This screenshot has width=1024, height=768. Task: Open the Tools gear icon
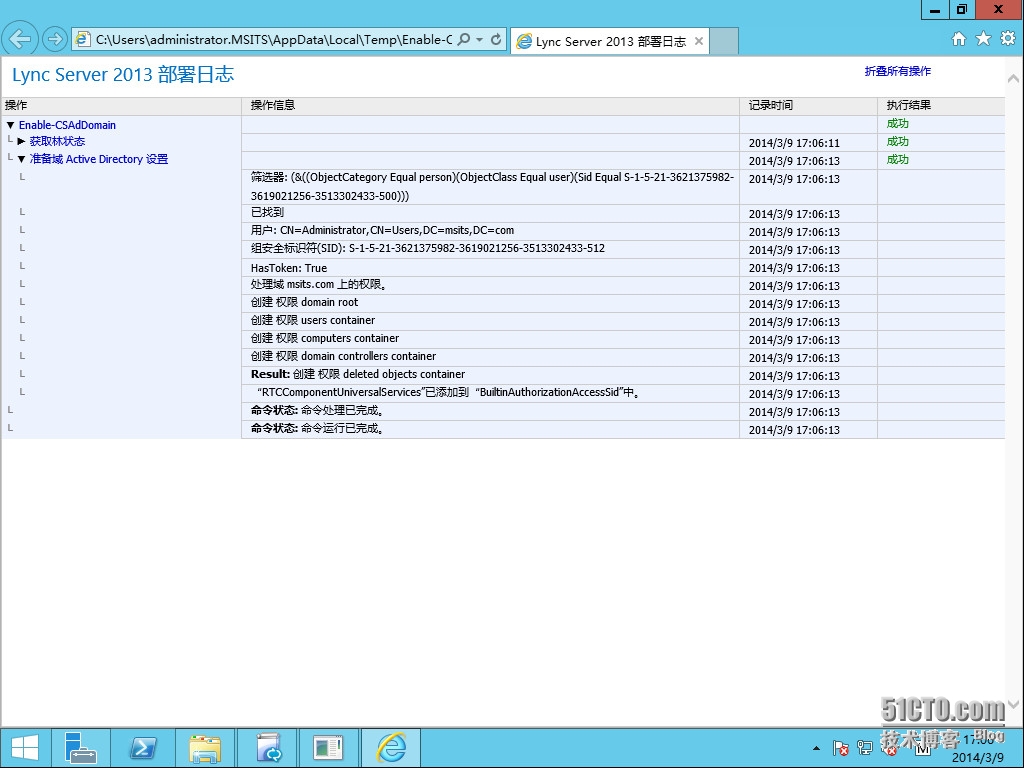tap(1008, 39)
